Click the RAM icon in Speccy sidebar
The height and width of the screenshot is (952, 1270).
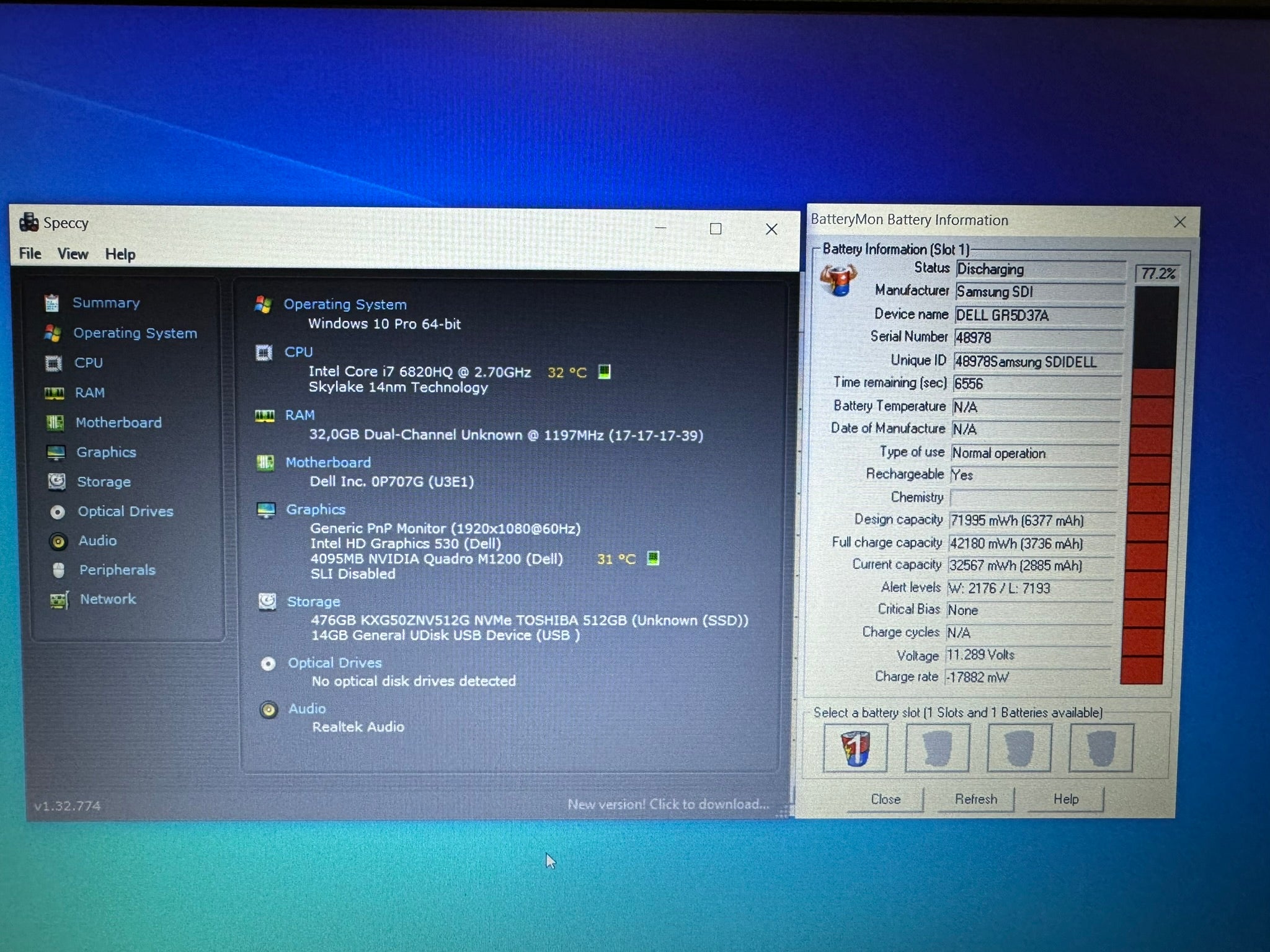55,393
